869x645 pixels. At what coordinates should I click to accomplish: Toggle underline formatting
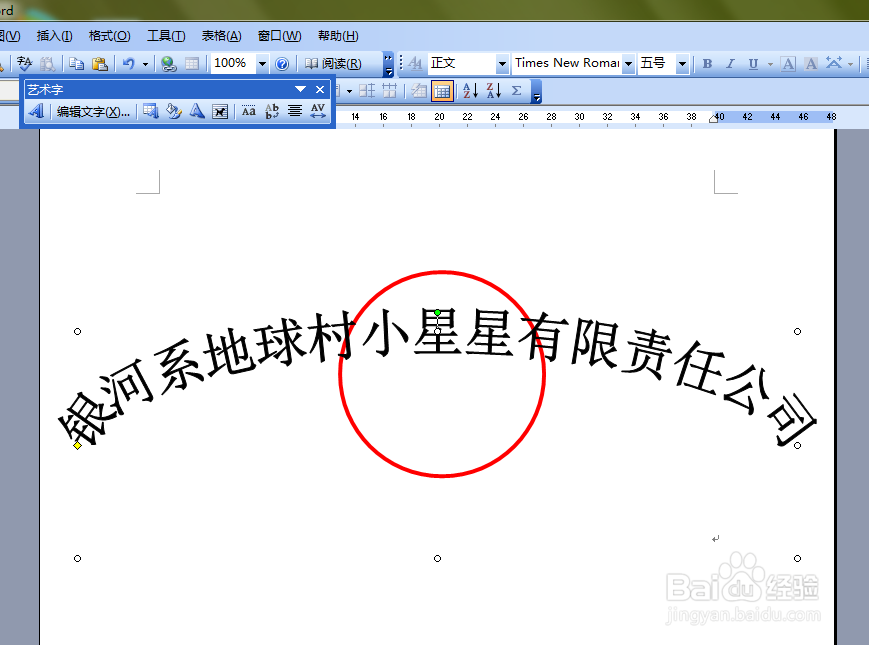pos(753,63)
